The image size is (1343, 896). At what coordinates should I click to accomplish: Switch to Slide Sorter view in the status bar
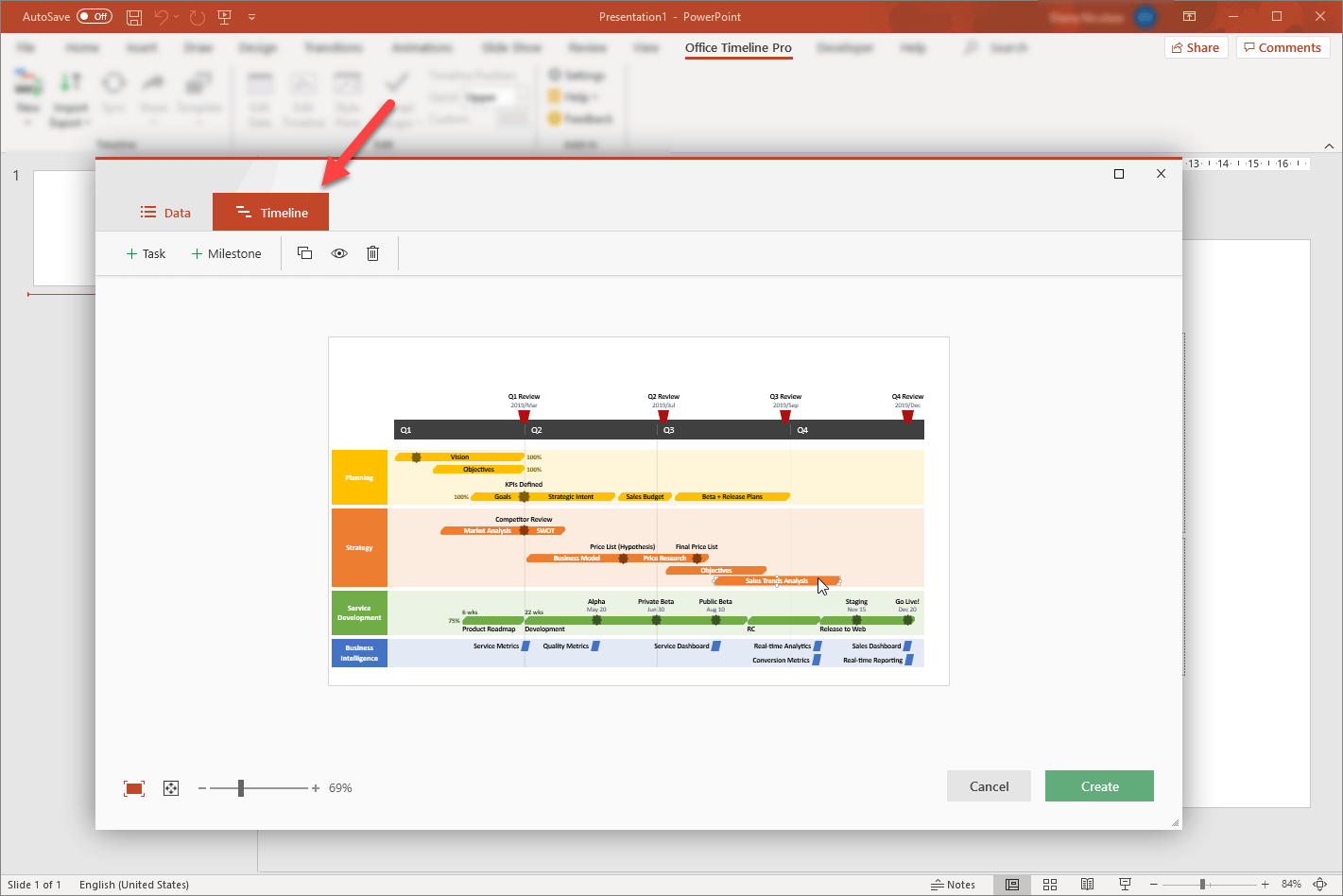coord(1050,885)
